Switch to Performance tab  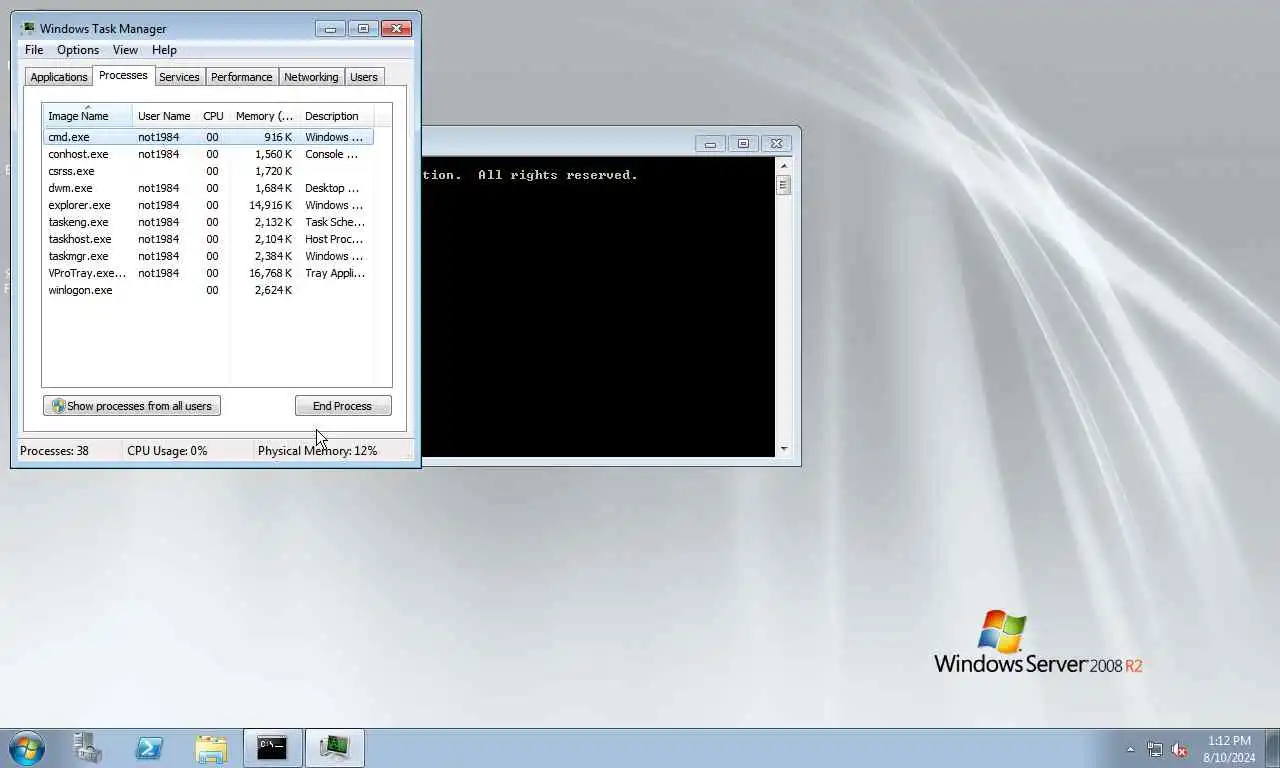click(241, 77)
